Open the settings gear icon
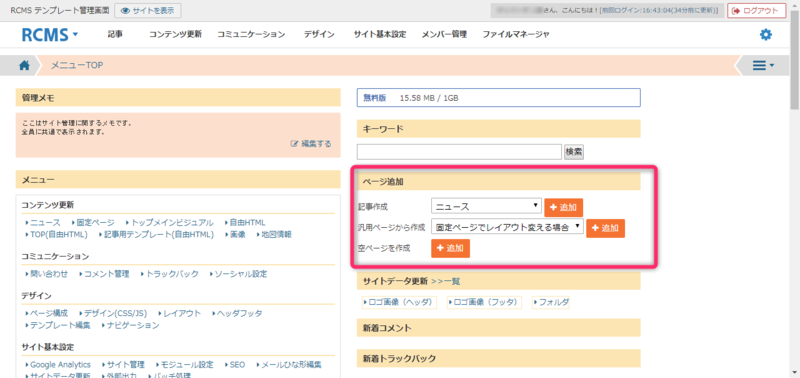 (766, 35)
